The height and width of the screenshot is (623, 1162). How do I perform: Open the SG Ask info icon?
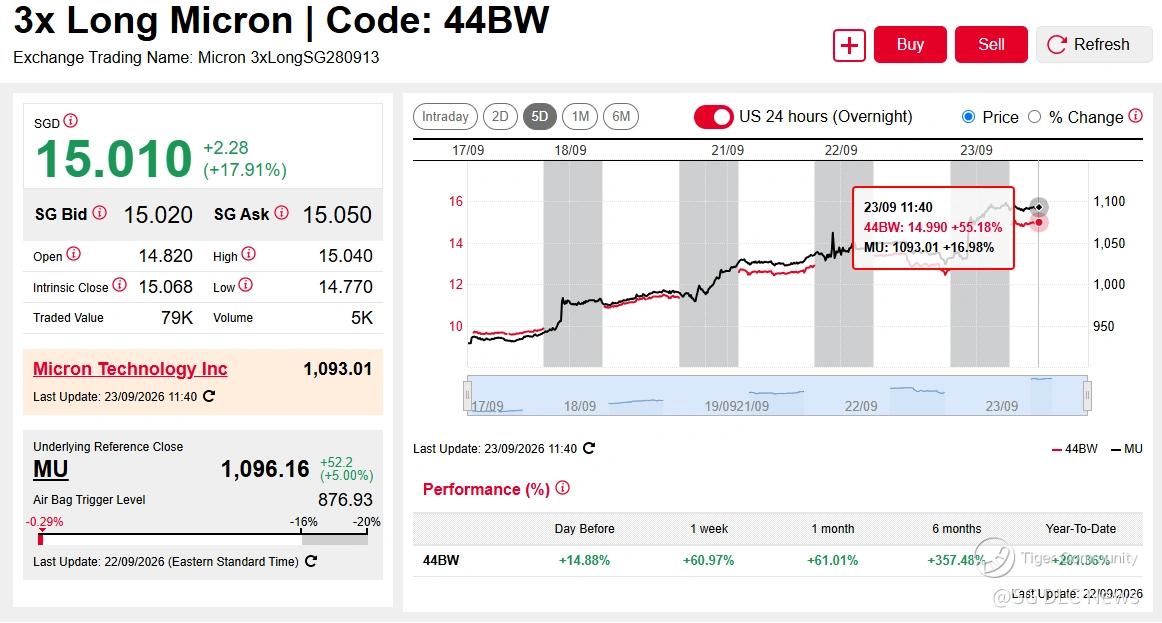pos(282,213)
